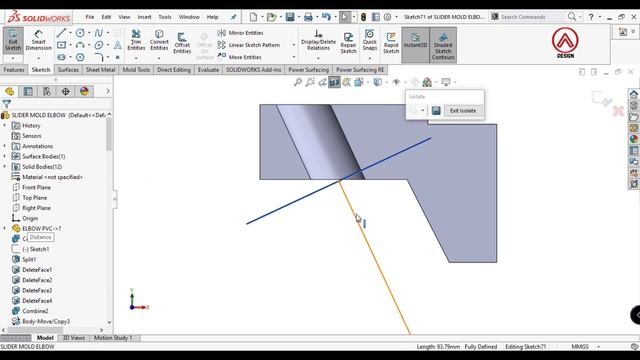The width and height of the screenshot is (640, 360).
Task: Open DimXpertManager crosshair tab
Action: click(x=66, y=91)
